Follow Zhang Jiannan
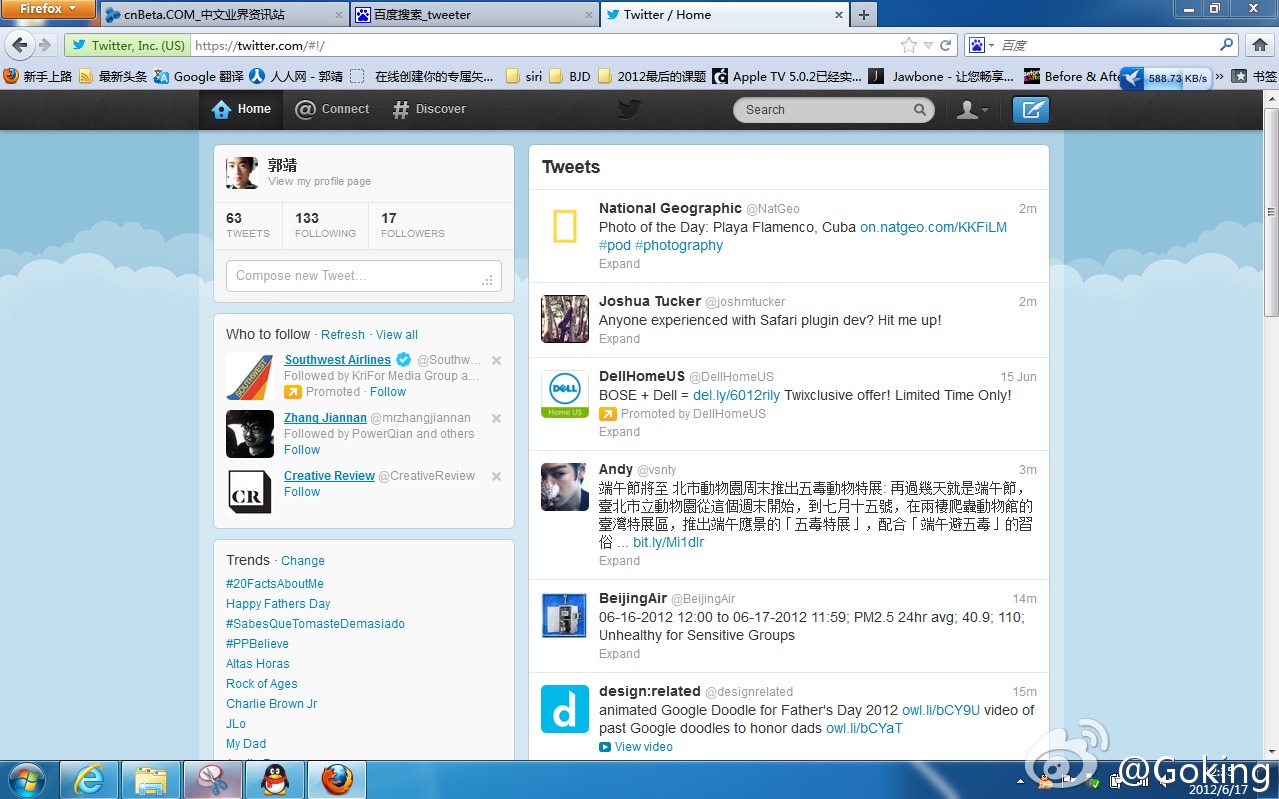The width and height of the screenshot is (1279, 799). [x=302, y=450]
